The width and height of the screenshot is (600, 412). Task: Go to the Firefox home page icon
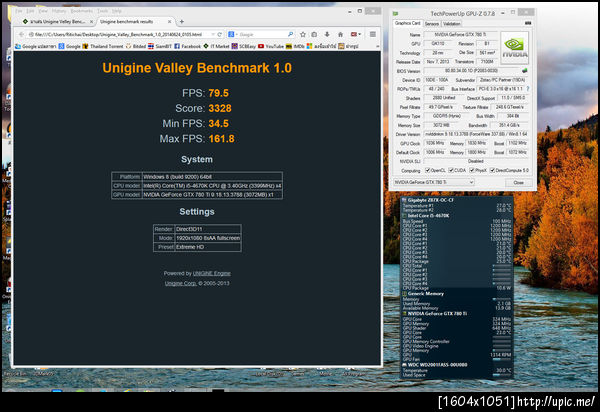[340, 34]
